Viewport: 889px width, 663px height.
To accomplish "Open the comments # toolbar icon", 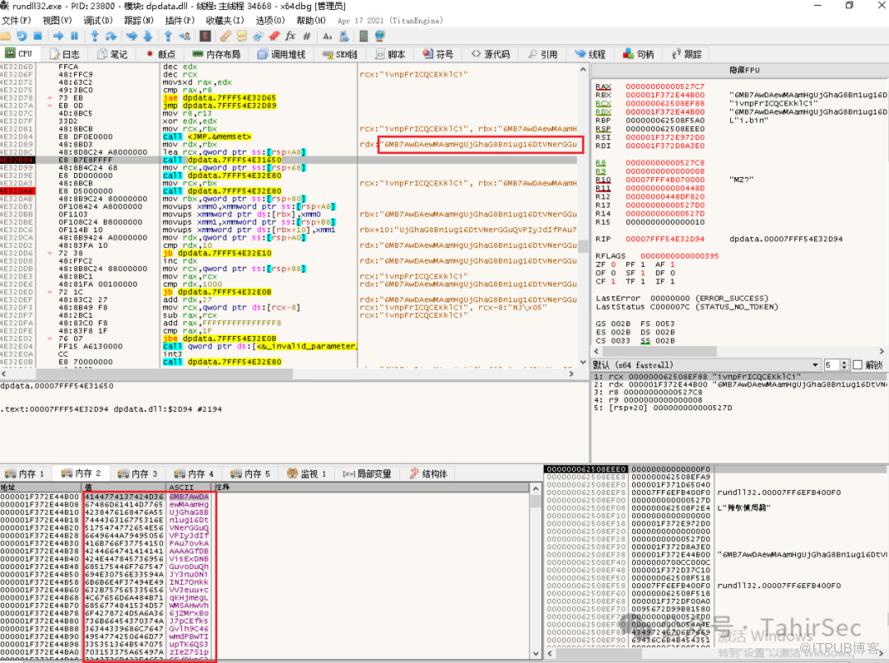I will coord(307,35).
